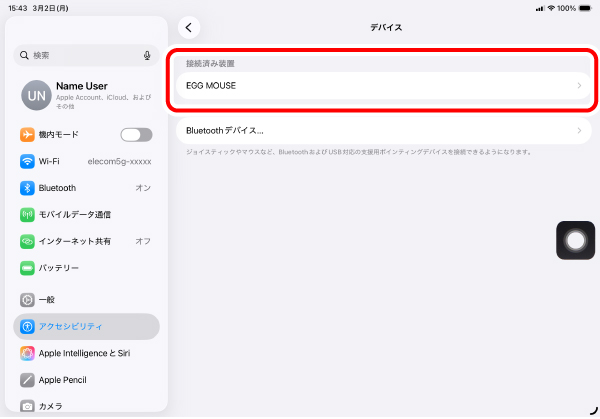The image size is (600, 419).
Task: Open Bluetooth settings in sidebar
Action: (x=86, y=188)
